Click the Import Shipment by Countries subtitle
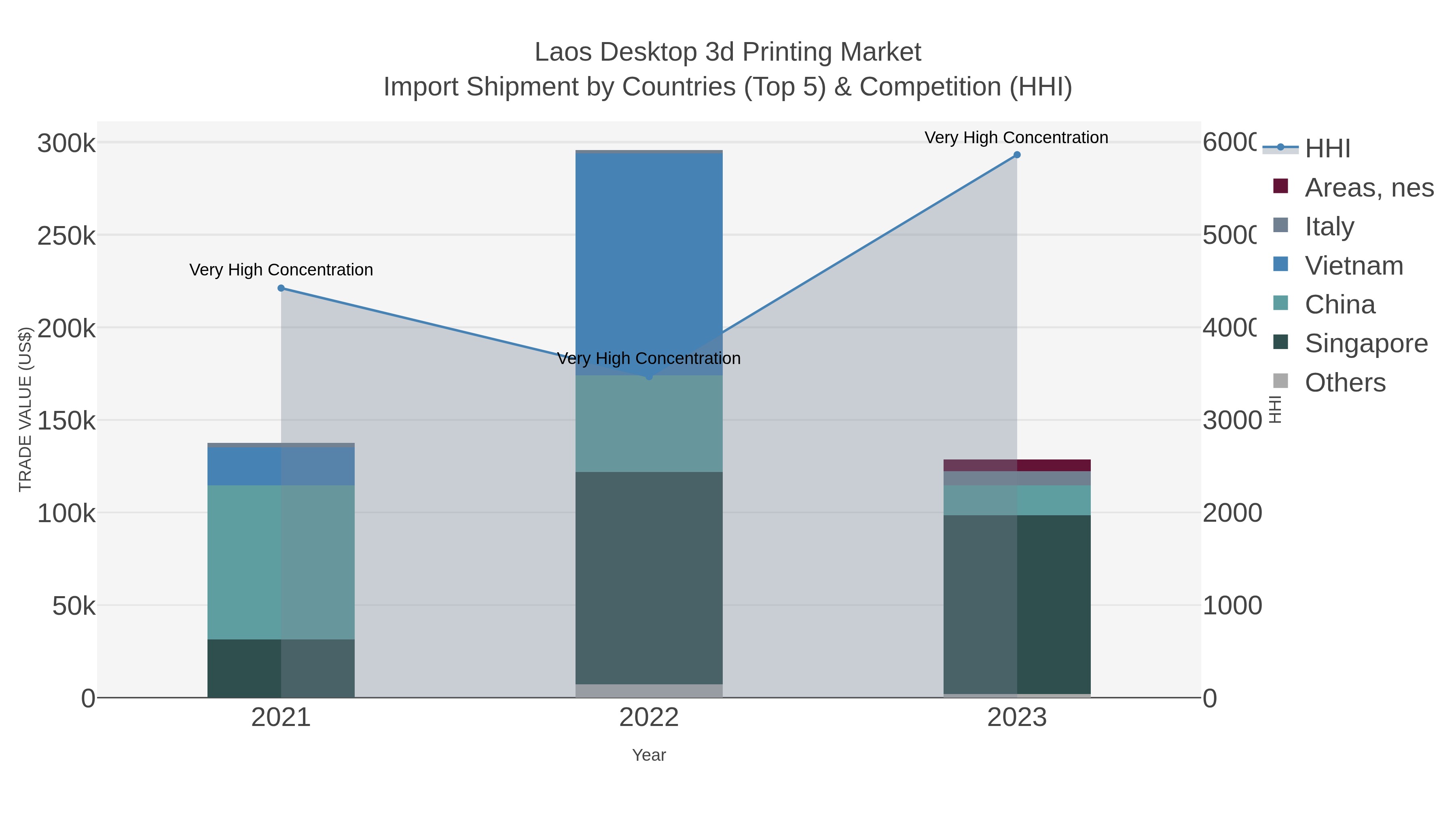This screenshot has height=819, width=1456. pyautogui.click(x=728, y=87)
